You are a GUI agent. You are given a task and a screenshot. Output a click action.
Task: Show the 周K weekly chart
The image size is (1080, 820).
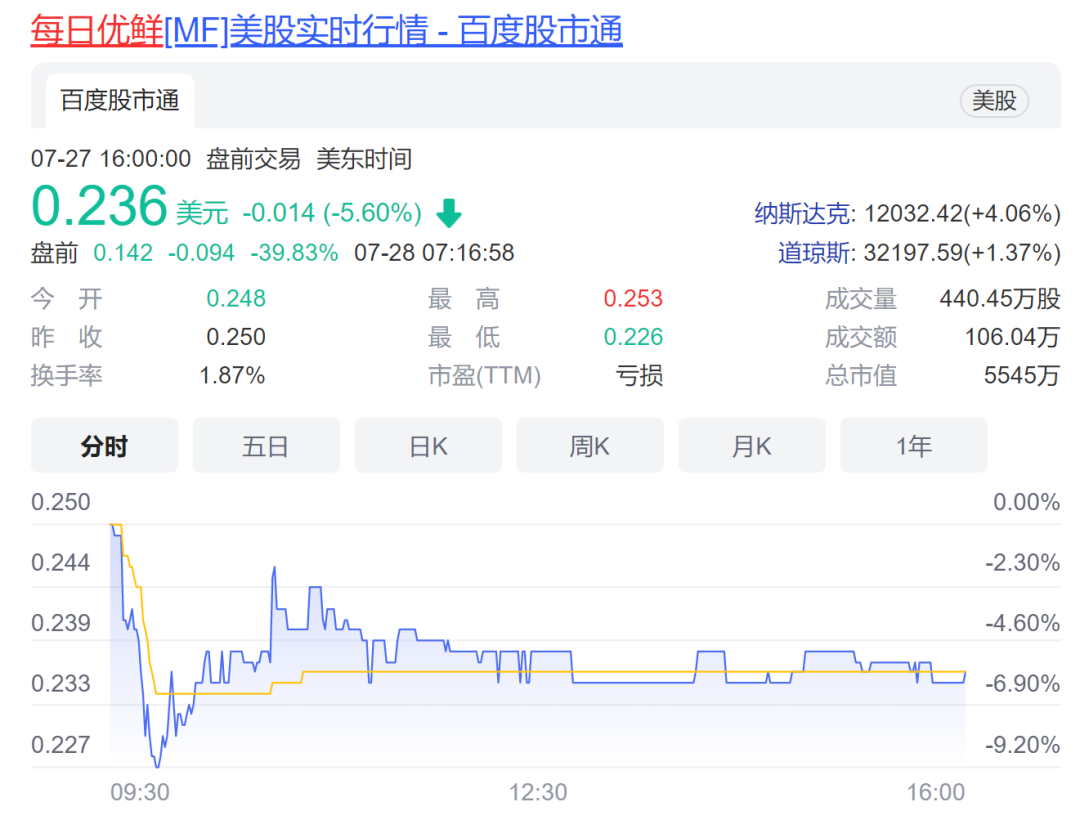(590, 446)
